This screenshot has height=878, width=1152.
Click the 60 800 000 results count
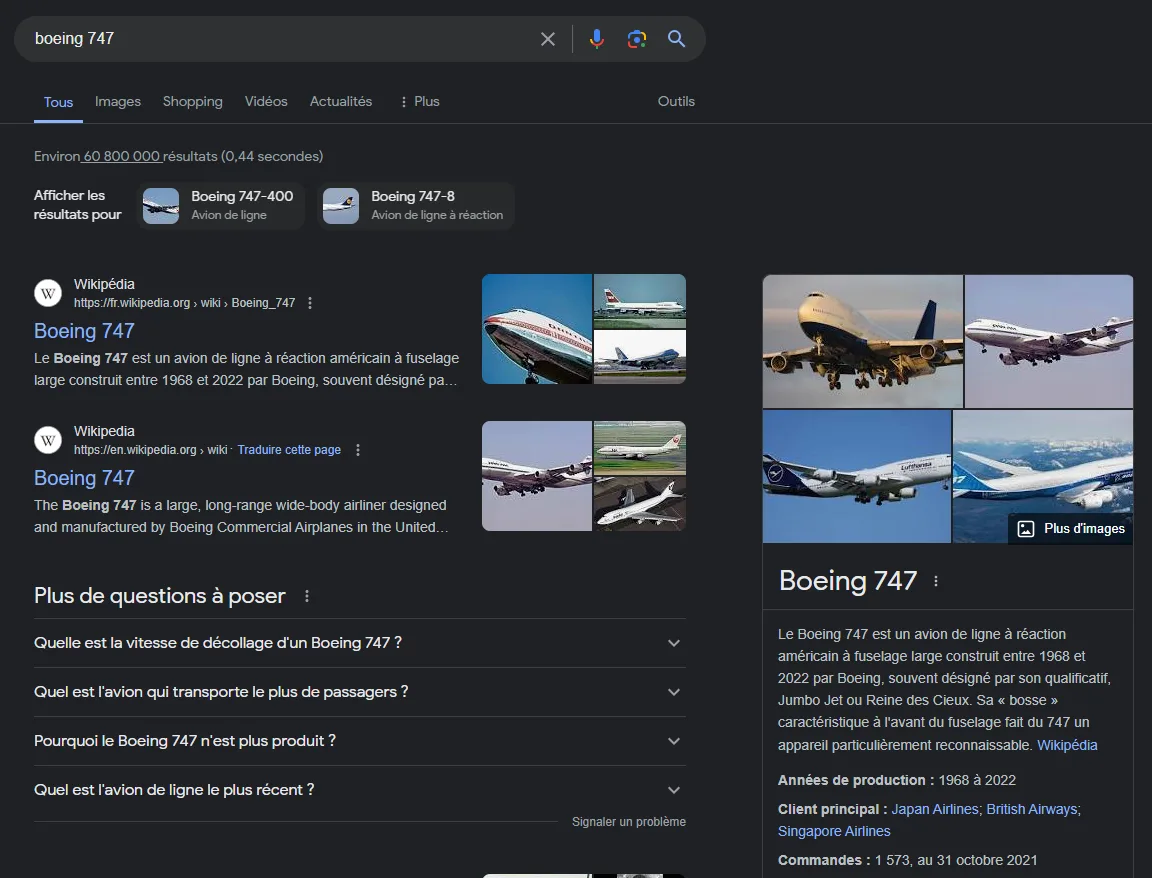click(x=122, y=156)
